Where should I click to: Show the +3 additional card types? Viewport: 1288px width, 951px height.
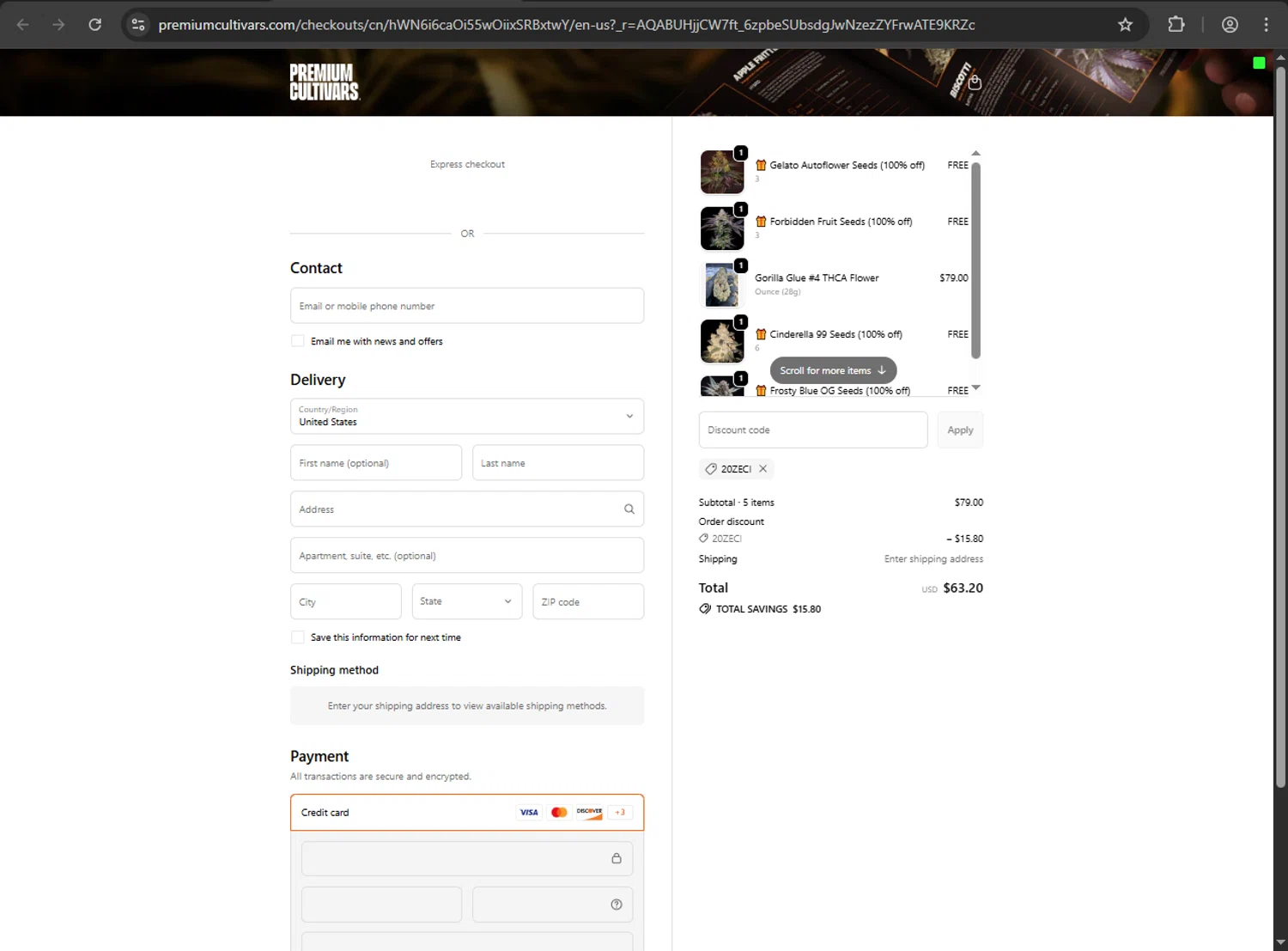(x=620, y=813)
